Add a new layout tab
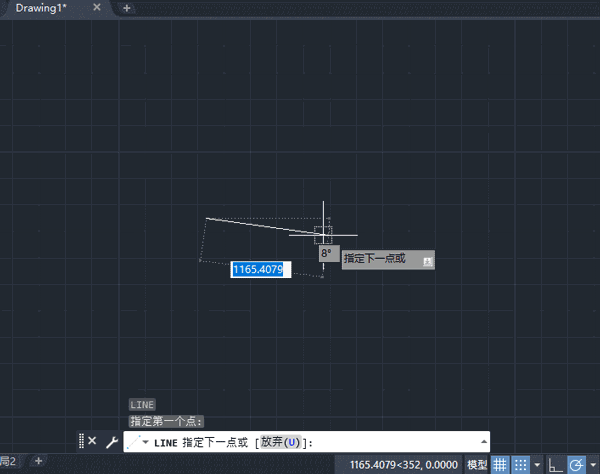This screenshot has height=474, width=600. [38, 461]
